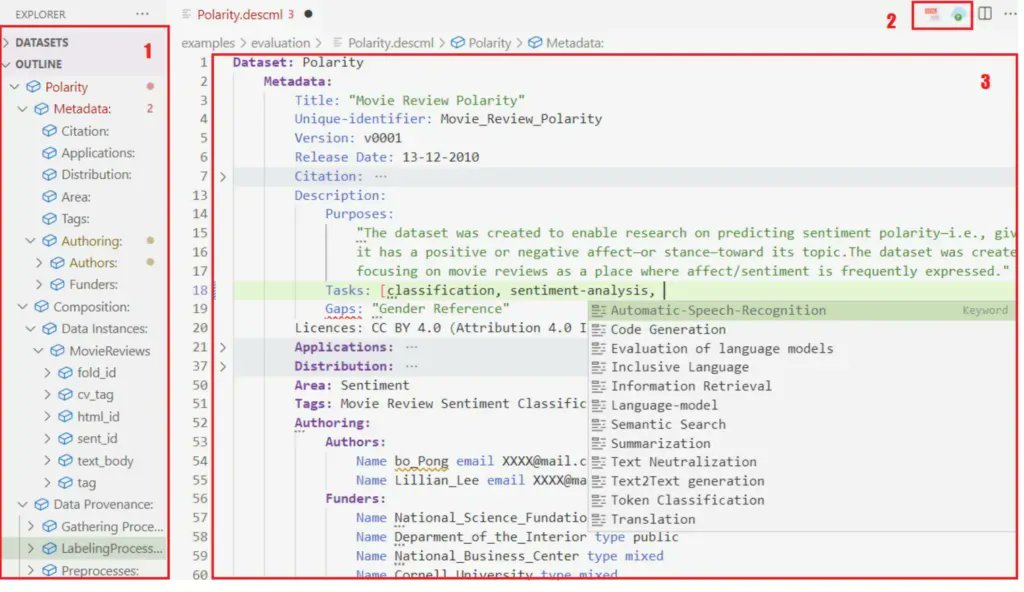Click the split editor icon
The image size is (1024, 592).
pyautogui.click(x=985, y=13)
